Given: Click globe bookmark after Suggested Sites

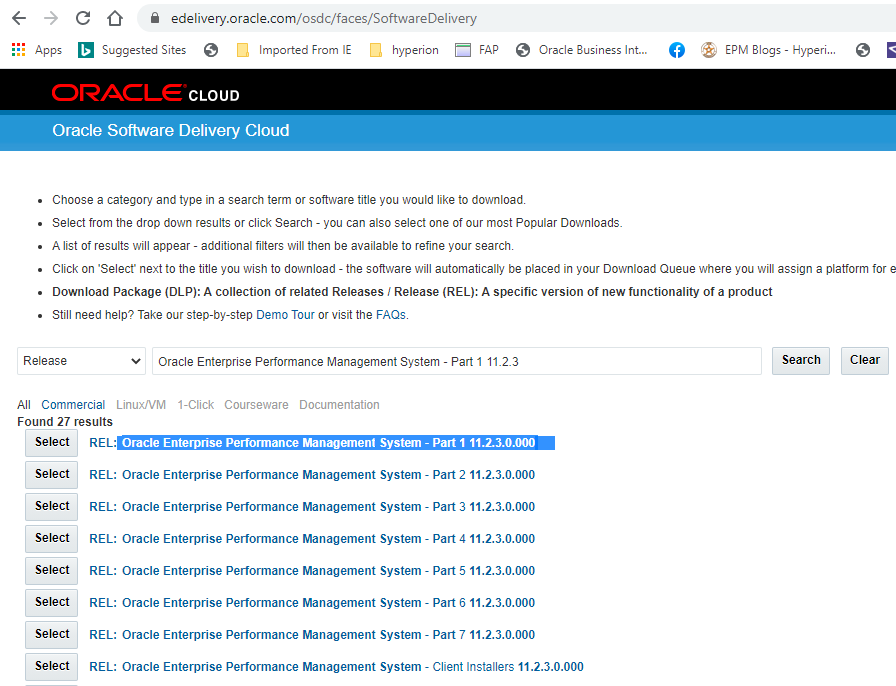Looking at the screenshot, I should pos(211,50).
